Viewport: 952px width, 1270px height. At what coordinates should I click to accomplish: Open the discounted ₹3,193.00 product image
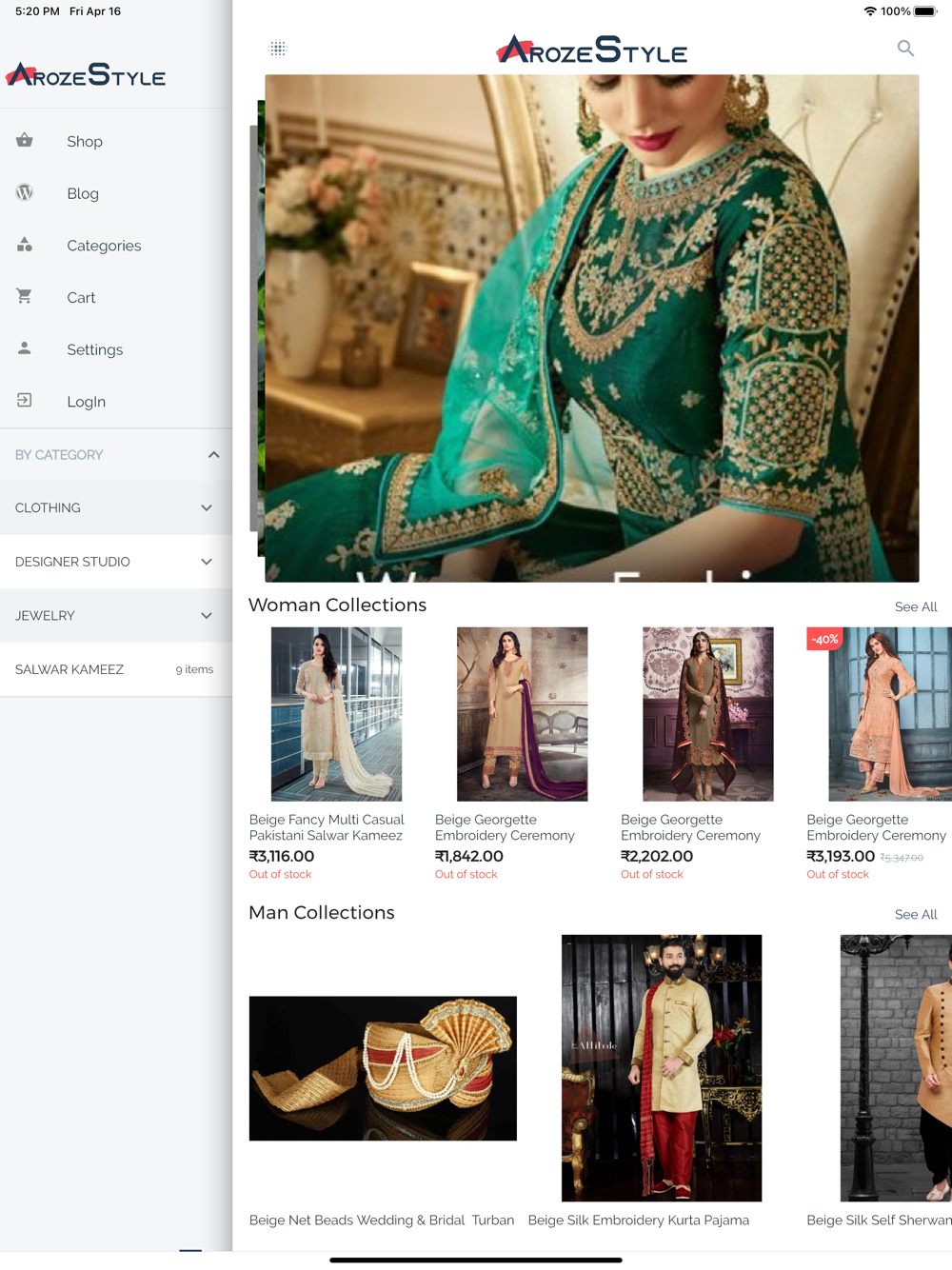(890, 714)
